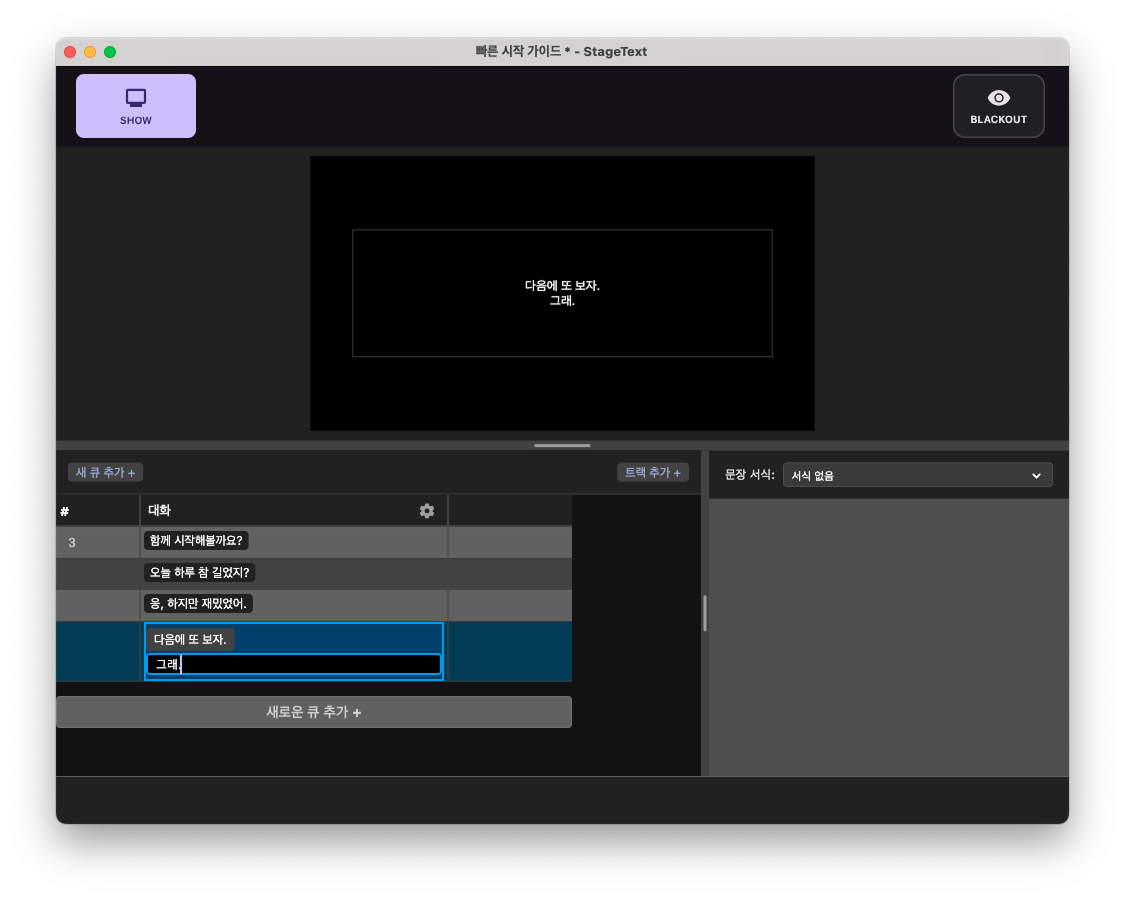
Task: Click cue number 3 in the # column
Action: [72, 543]
